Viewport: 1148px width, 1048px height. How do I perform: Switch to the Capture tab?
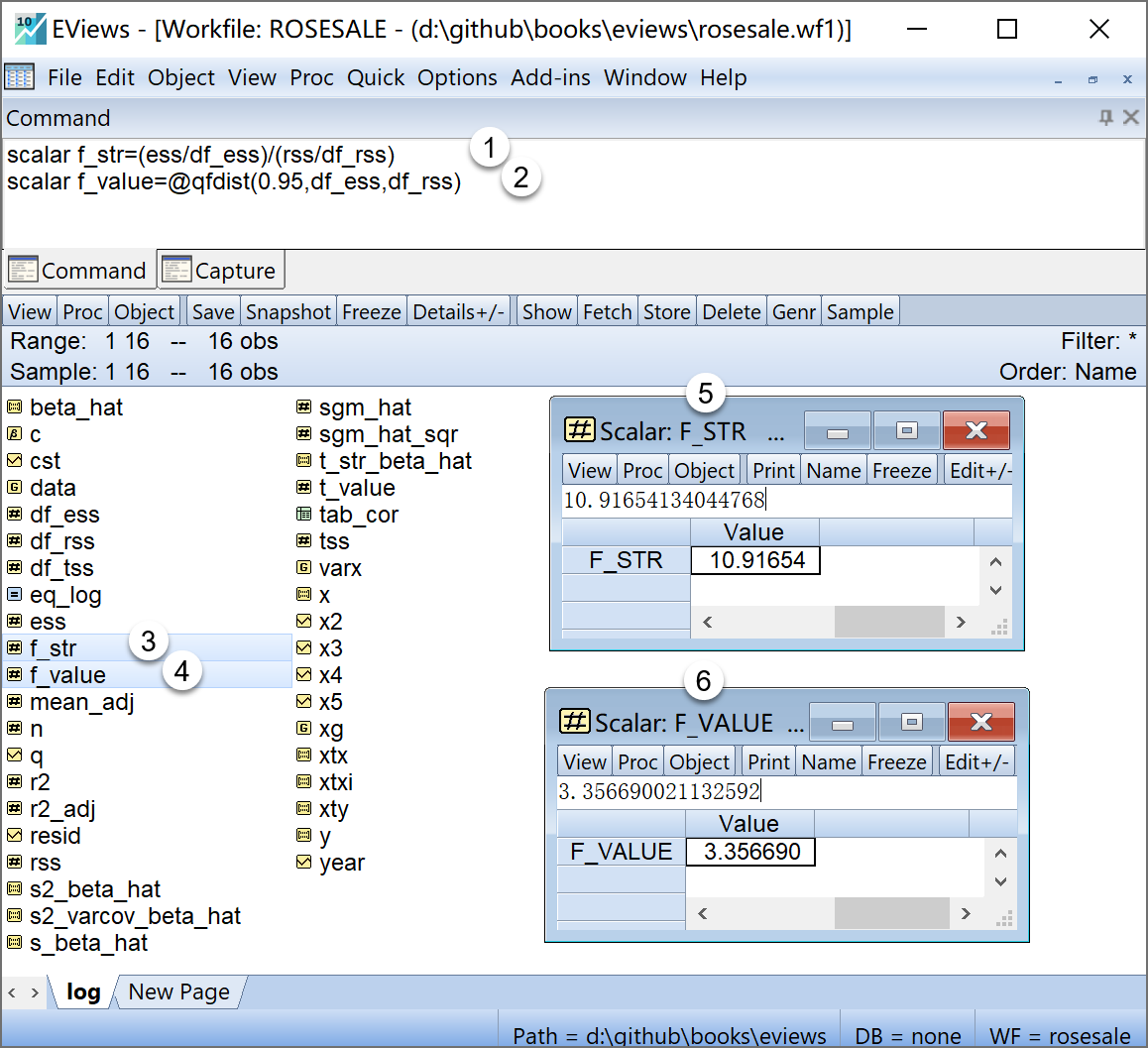coord(222,271)
